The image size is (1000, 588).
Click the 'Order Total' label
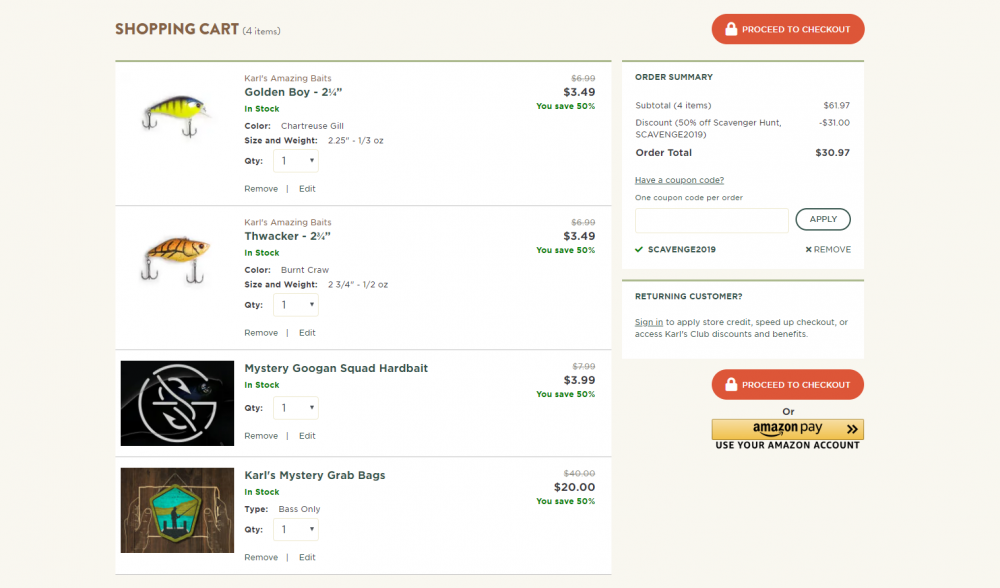click(663, 152)
